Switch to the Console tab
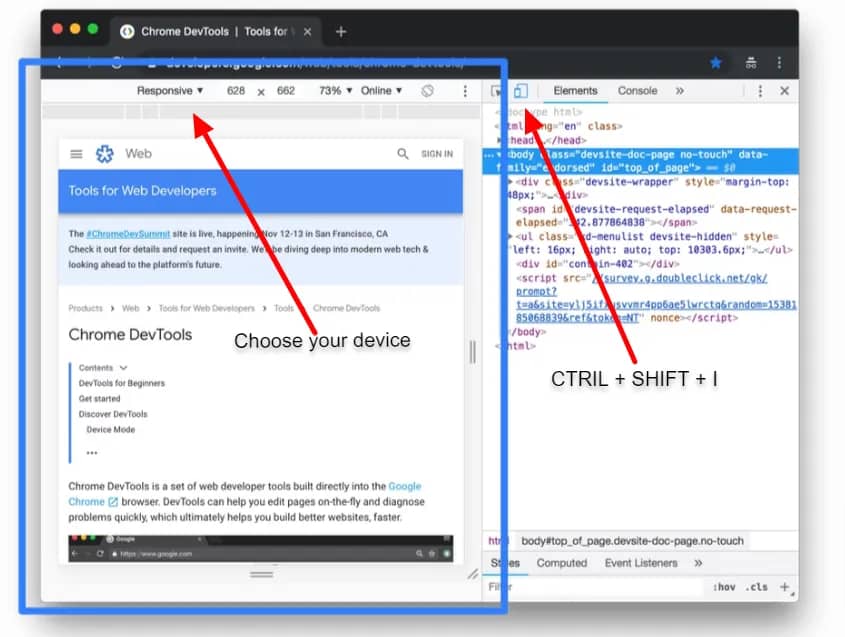The height and width of the screenshot is (637, 845). click(637, 91)
